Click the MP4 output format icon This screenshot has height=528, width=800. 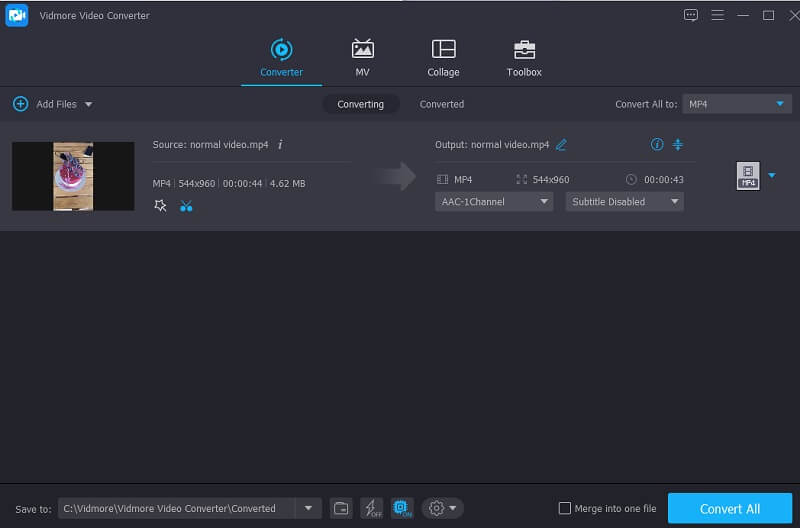(x=747, y=176)
